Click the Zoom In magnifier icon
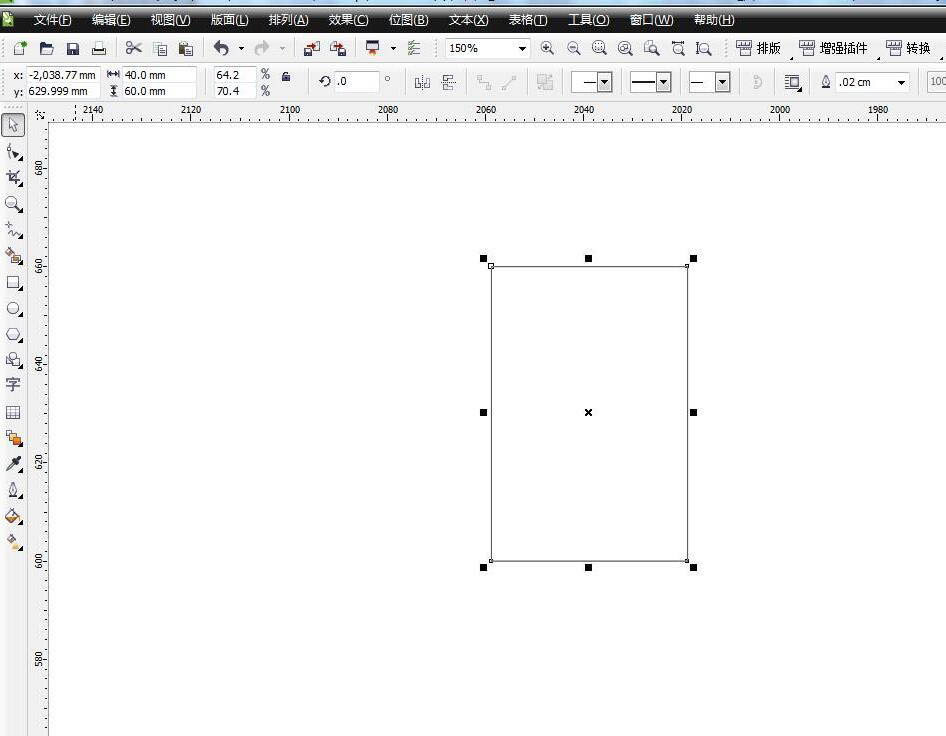Image resolution: width=946 pixels, height=736 pixels. pos(547,48)
